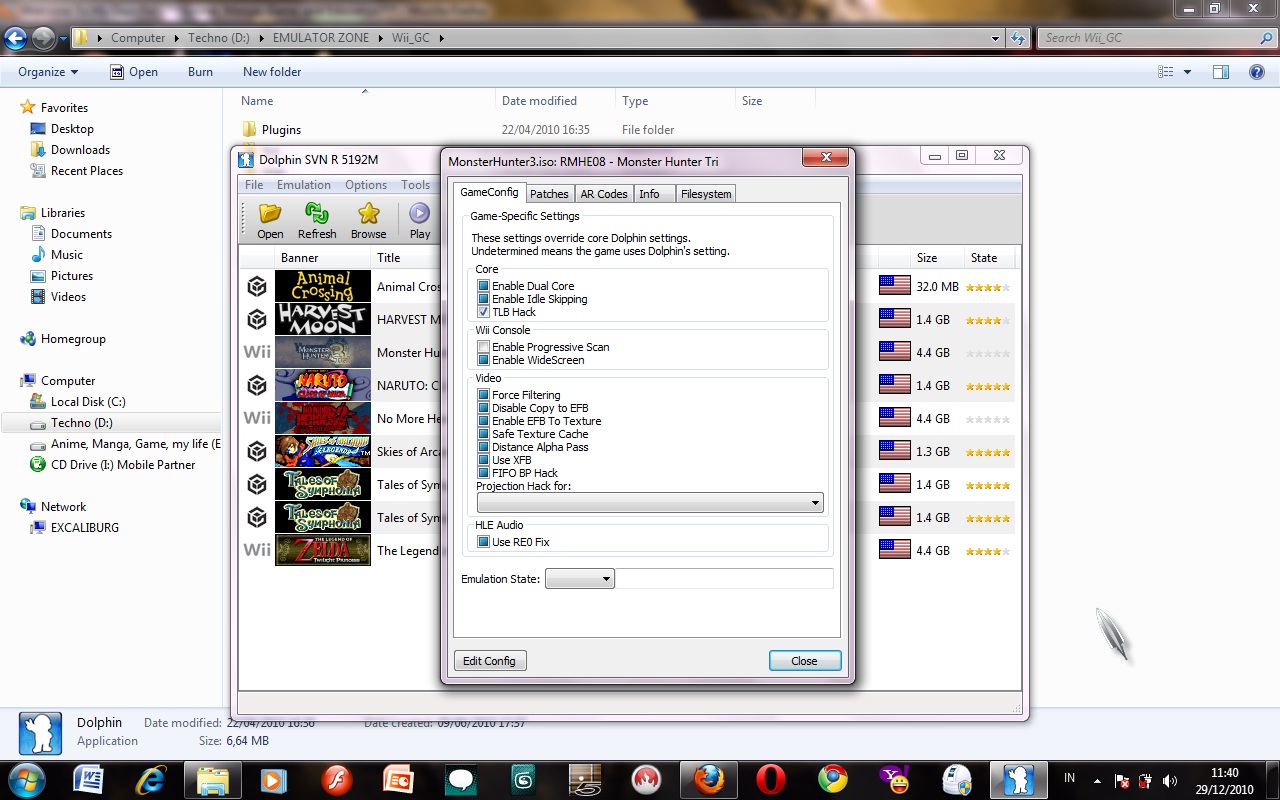
Task: Open Internet Explorer from the taskbar
Action: click(x=151, y=779)
